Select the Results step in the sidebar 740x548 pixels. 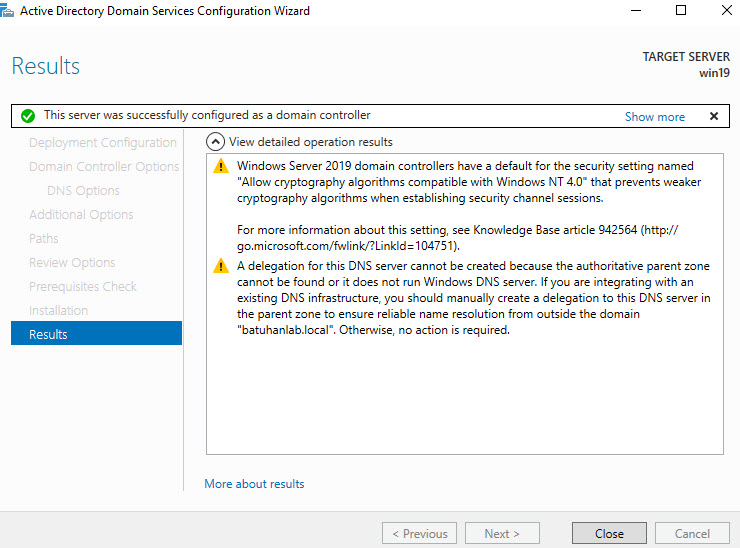[96, 334]
